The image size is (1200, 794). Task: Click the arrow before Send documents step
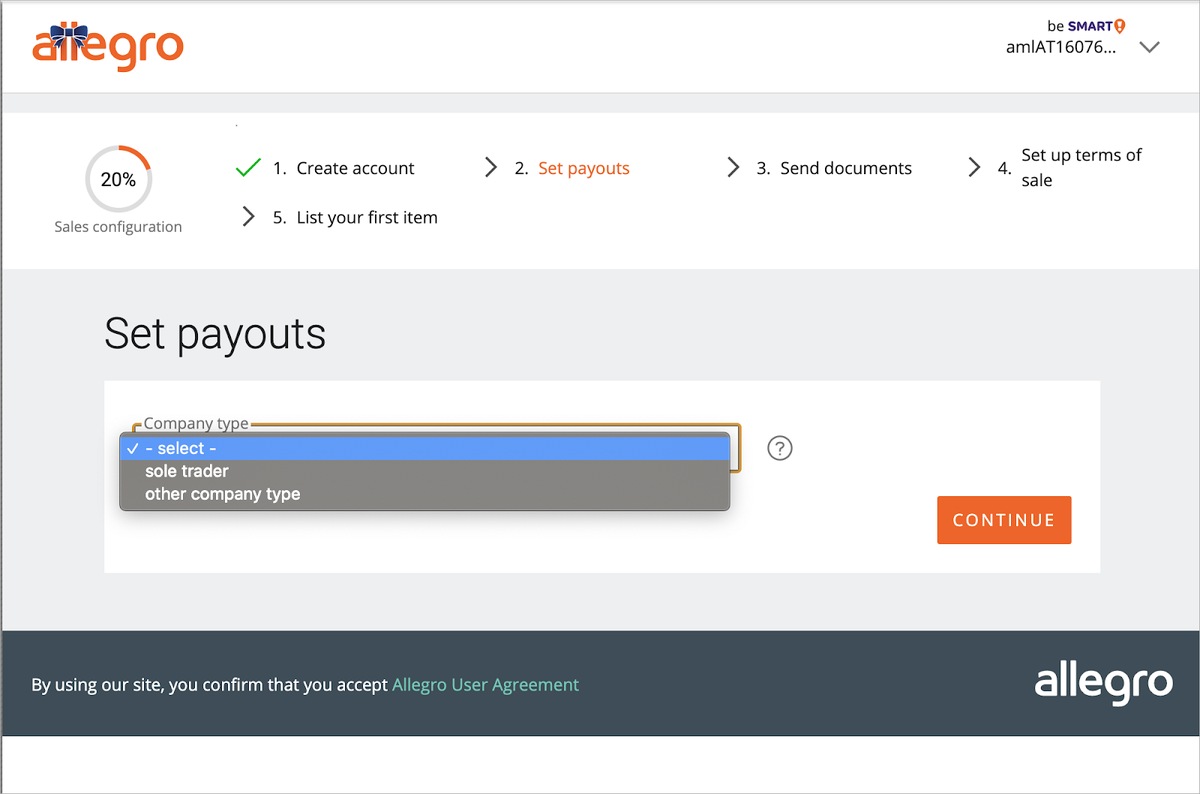[733, 168]
